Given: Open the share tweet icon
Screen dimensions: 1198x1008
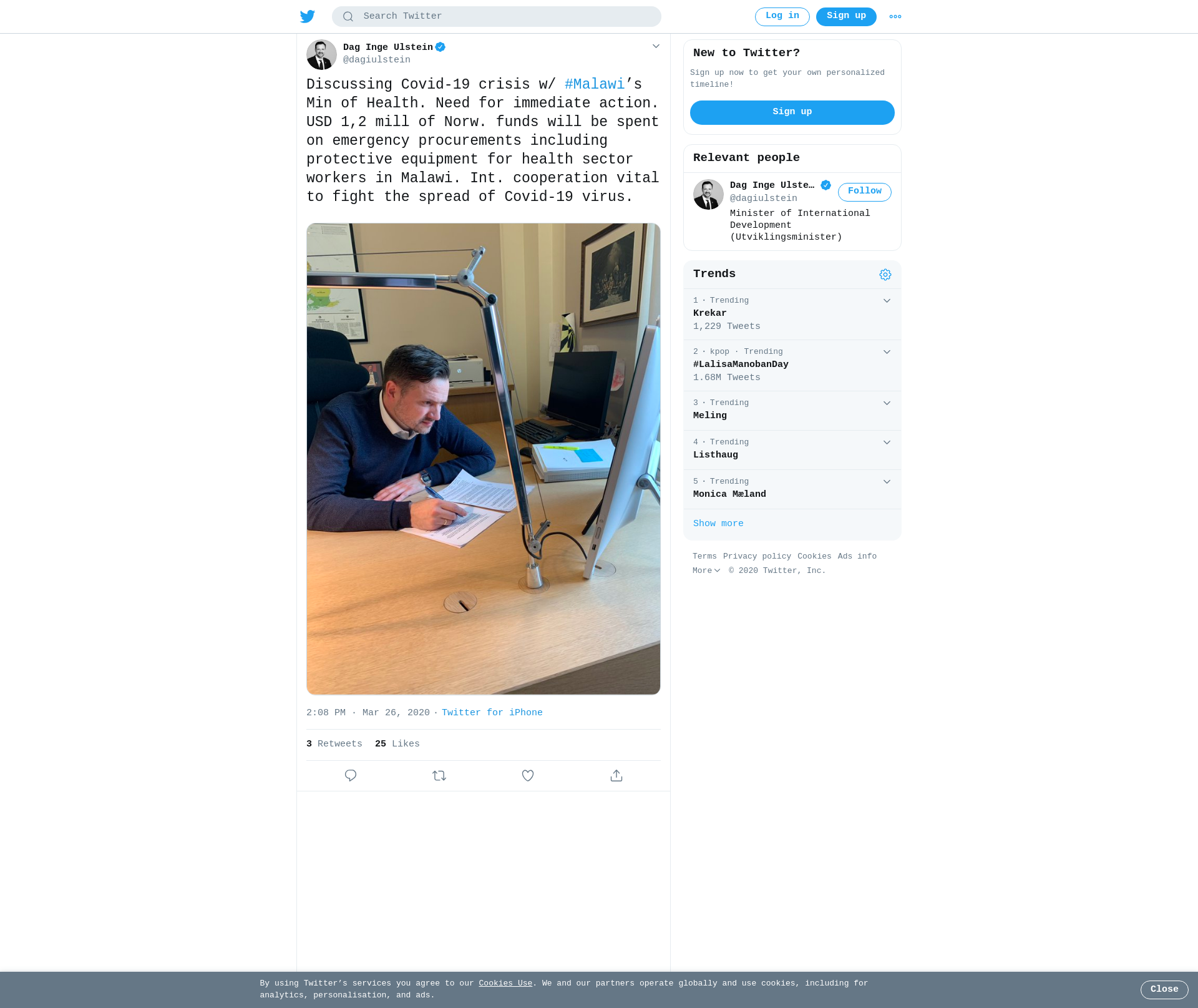Looking at the screenshot, I should pyautogui.click(x=616, y=775).
